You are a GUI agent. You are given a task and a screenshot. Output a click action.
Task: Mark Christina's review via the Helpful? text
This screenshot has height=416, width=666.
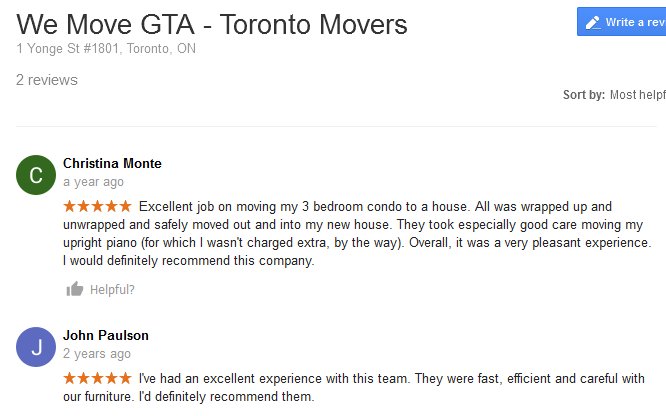(x=112, y=290)
